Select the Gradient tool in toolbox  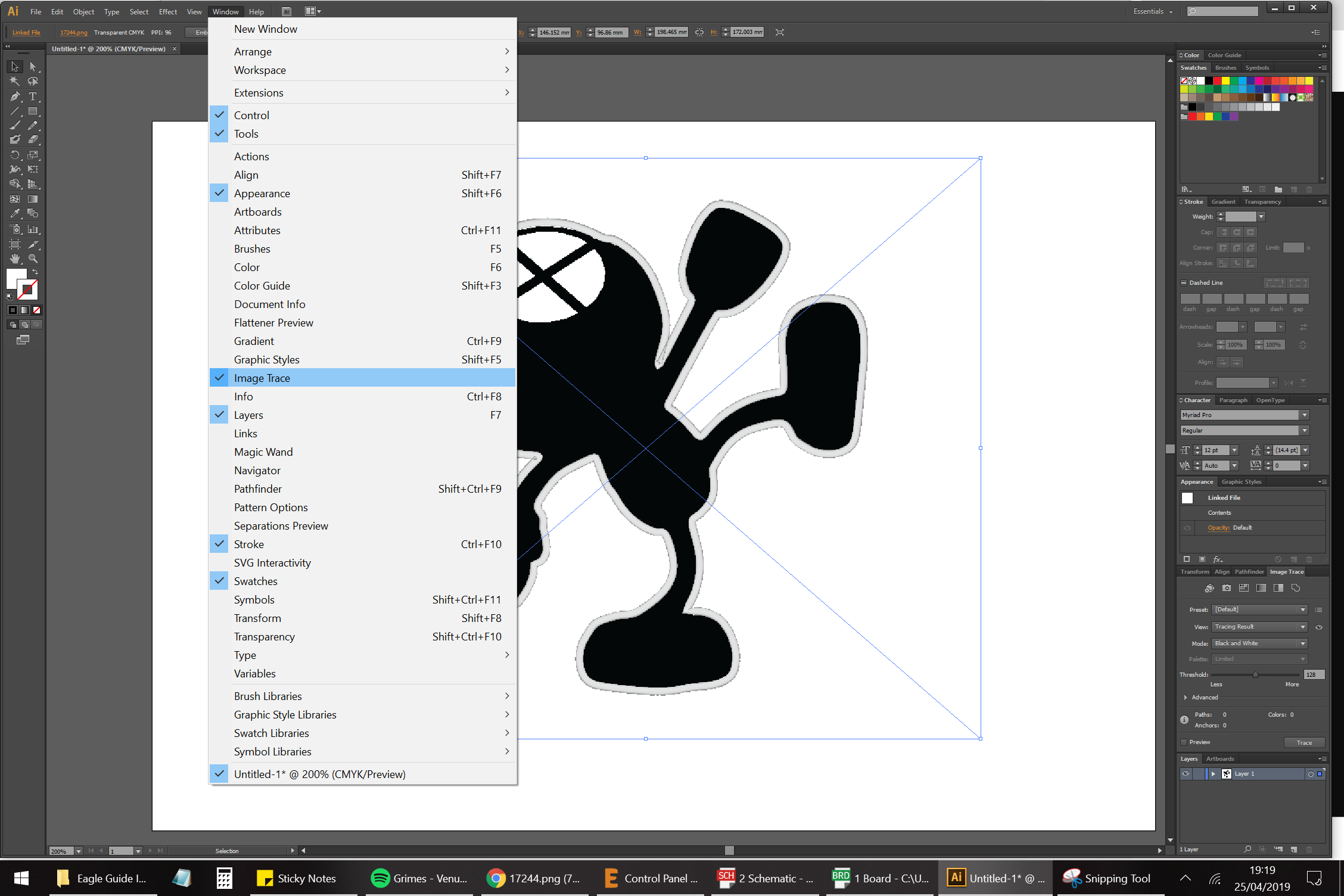(33, 199)
